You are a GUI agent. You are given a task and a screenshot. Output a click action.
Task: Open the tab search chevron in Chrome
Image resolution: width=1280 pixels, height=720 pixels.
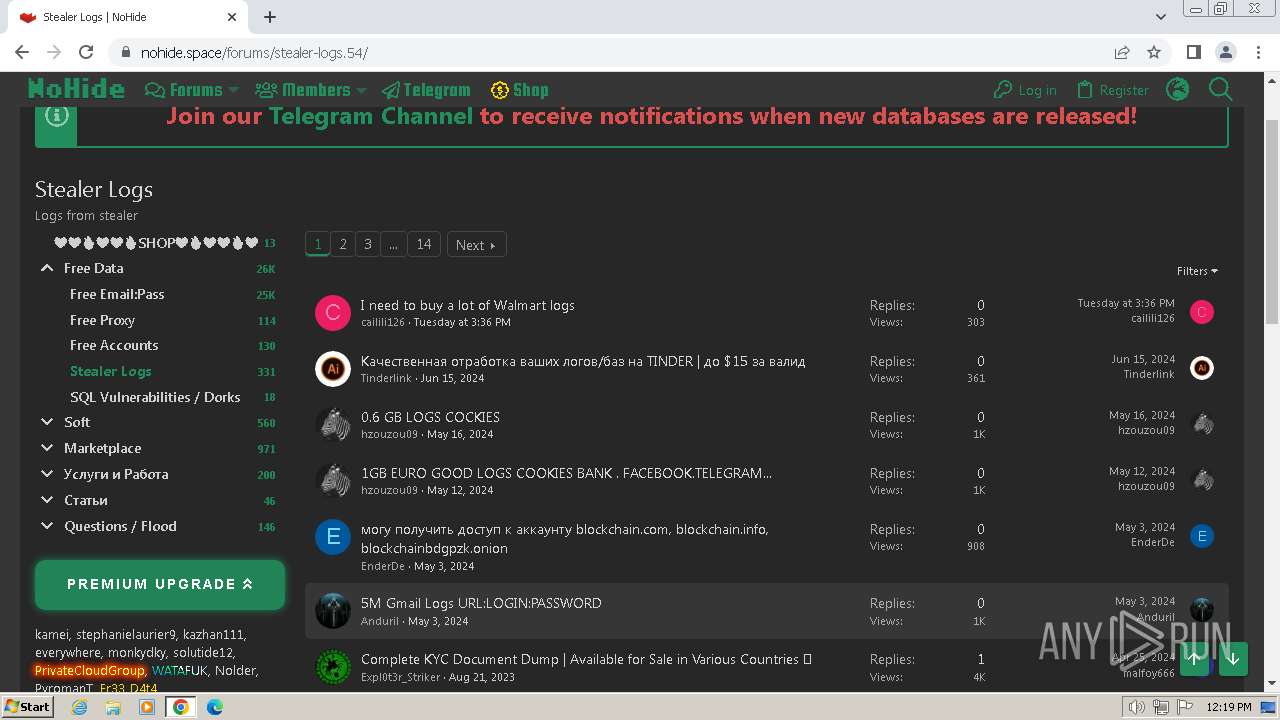[1161, 17]
